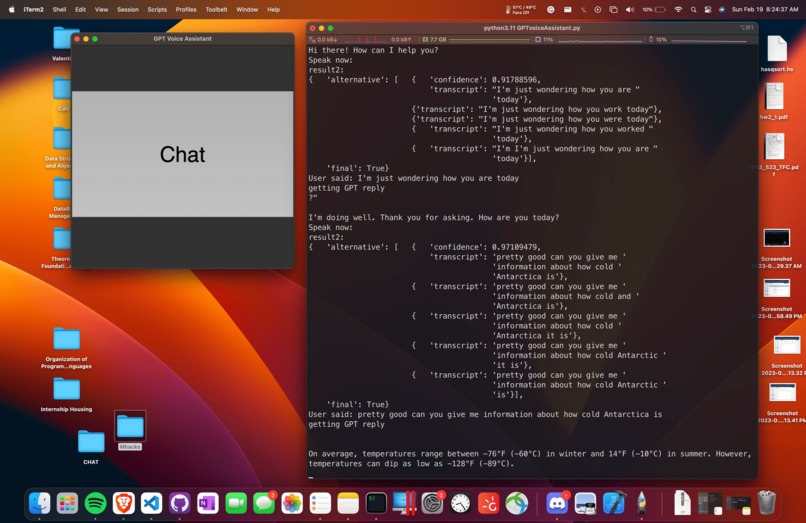Image resolution: width=806 pixels, height=523 pixels.
Task: Click the line 'I'm doing well. Thank you for asking'
Action: (x=433, y=218)
